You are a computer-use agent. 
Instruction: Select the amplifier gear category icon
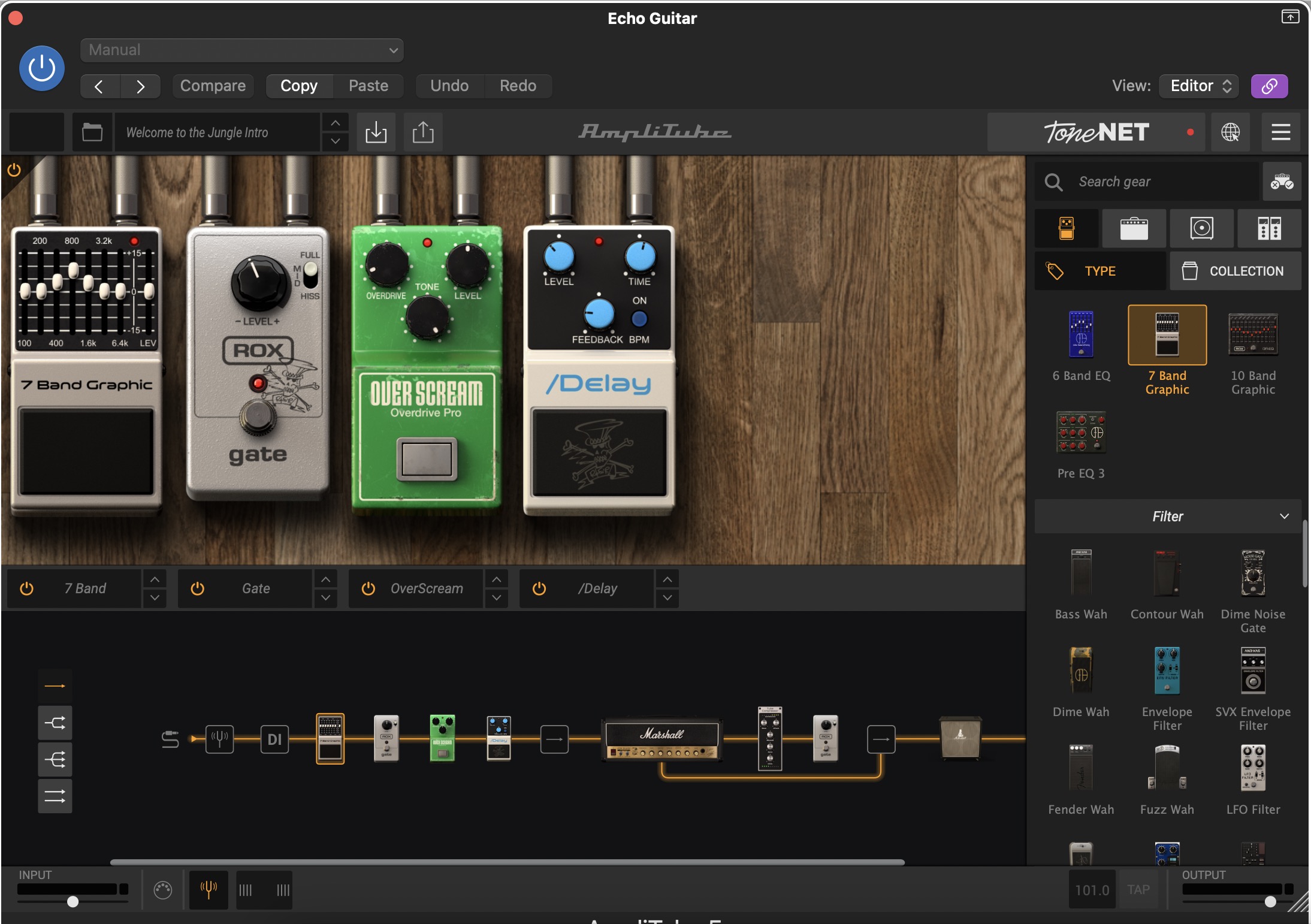click(x=1134, y=228)
